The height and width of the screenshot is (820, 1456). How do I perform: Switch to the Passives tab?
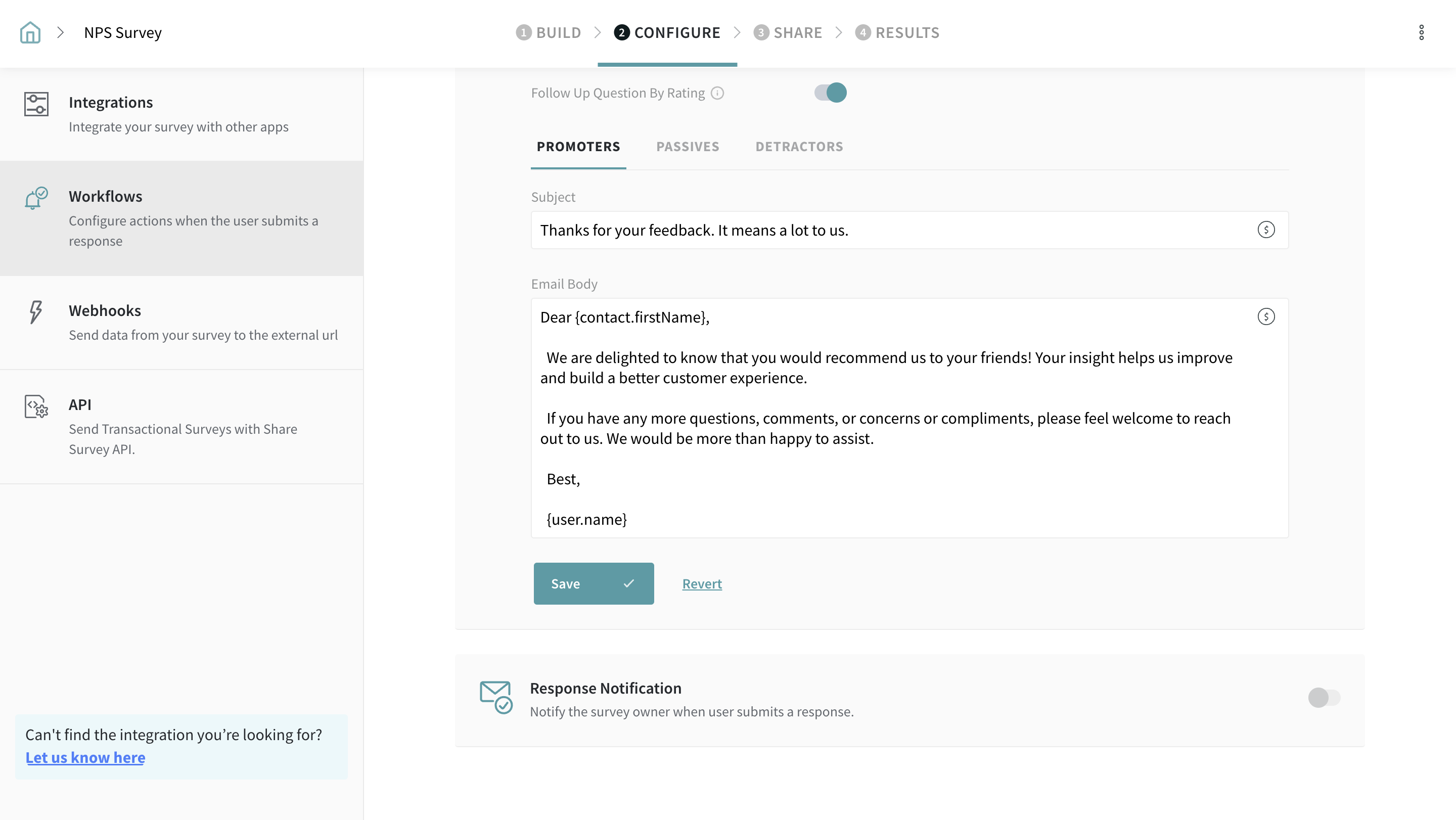point(688,147)
